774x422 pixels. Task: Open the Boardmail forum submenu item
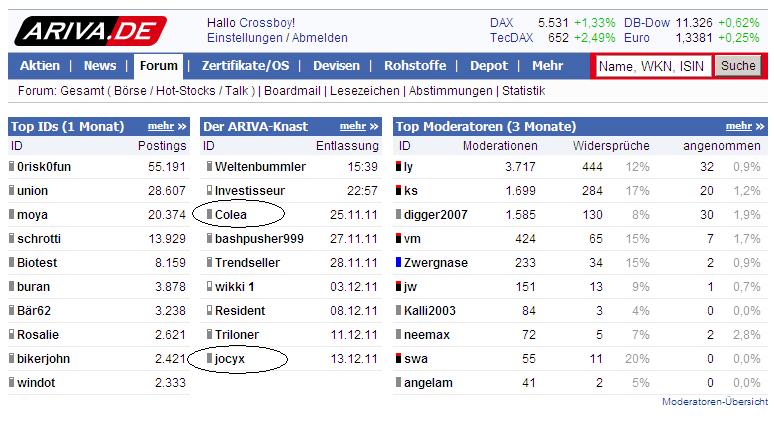coord(298,91)
